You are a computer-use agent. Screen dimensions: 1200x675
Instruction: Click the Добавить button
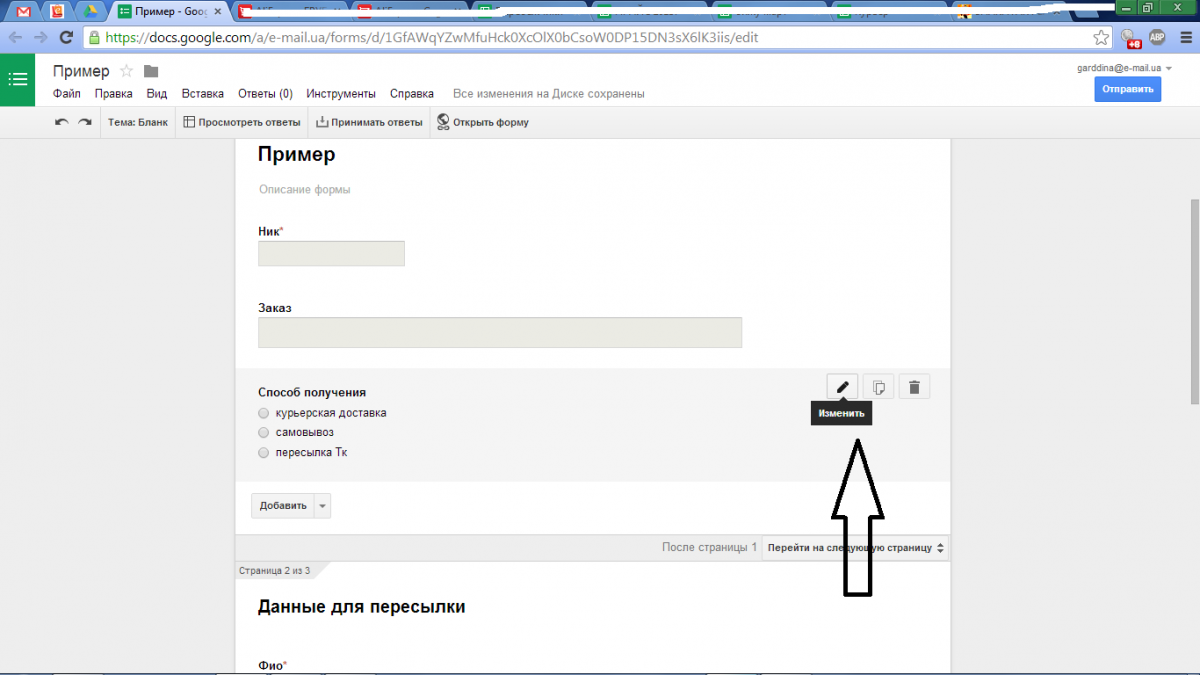coord(283,506)
